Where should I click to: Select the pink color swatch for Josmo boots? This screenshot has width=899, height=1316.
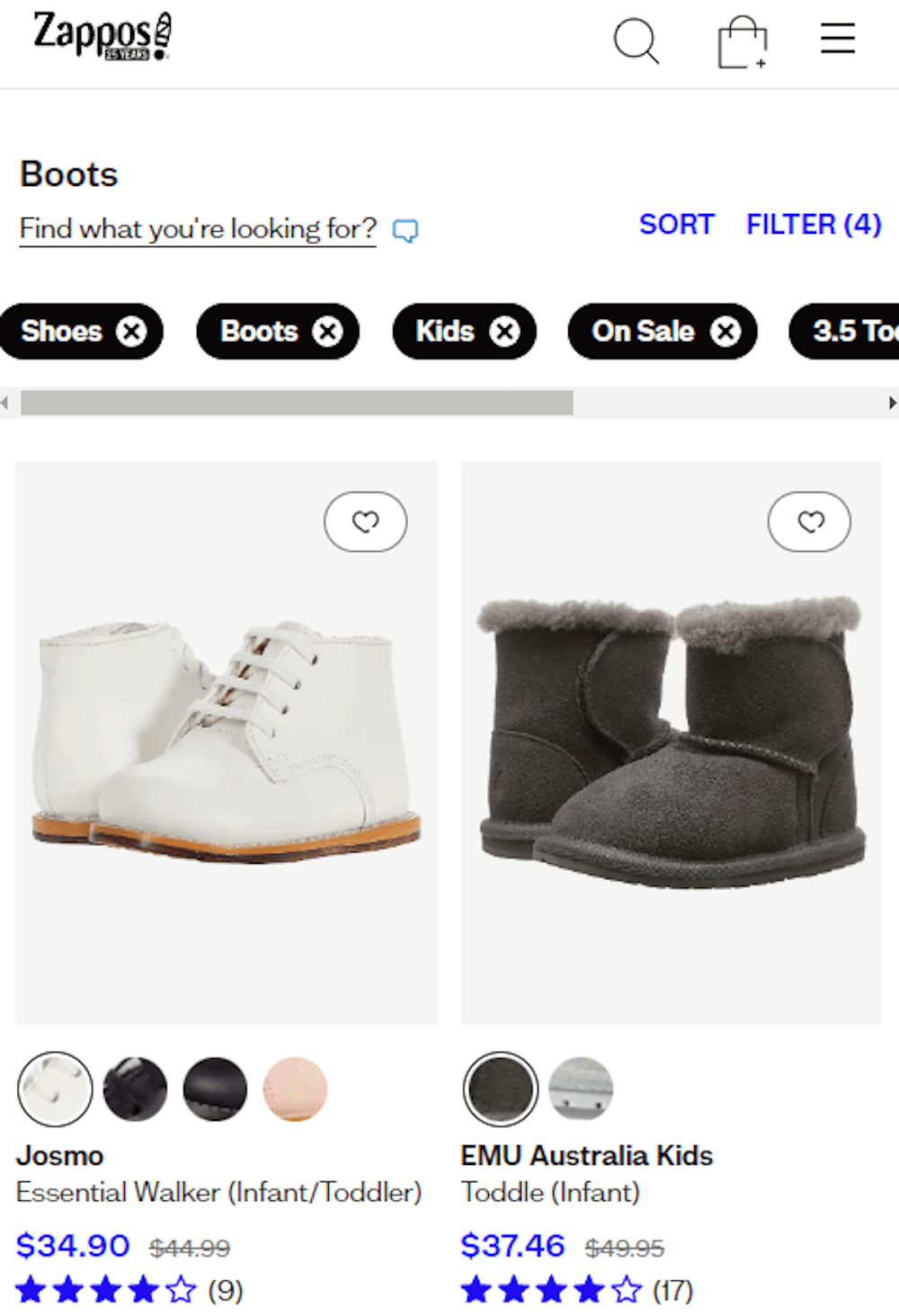[x=294, y=1089]
